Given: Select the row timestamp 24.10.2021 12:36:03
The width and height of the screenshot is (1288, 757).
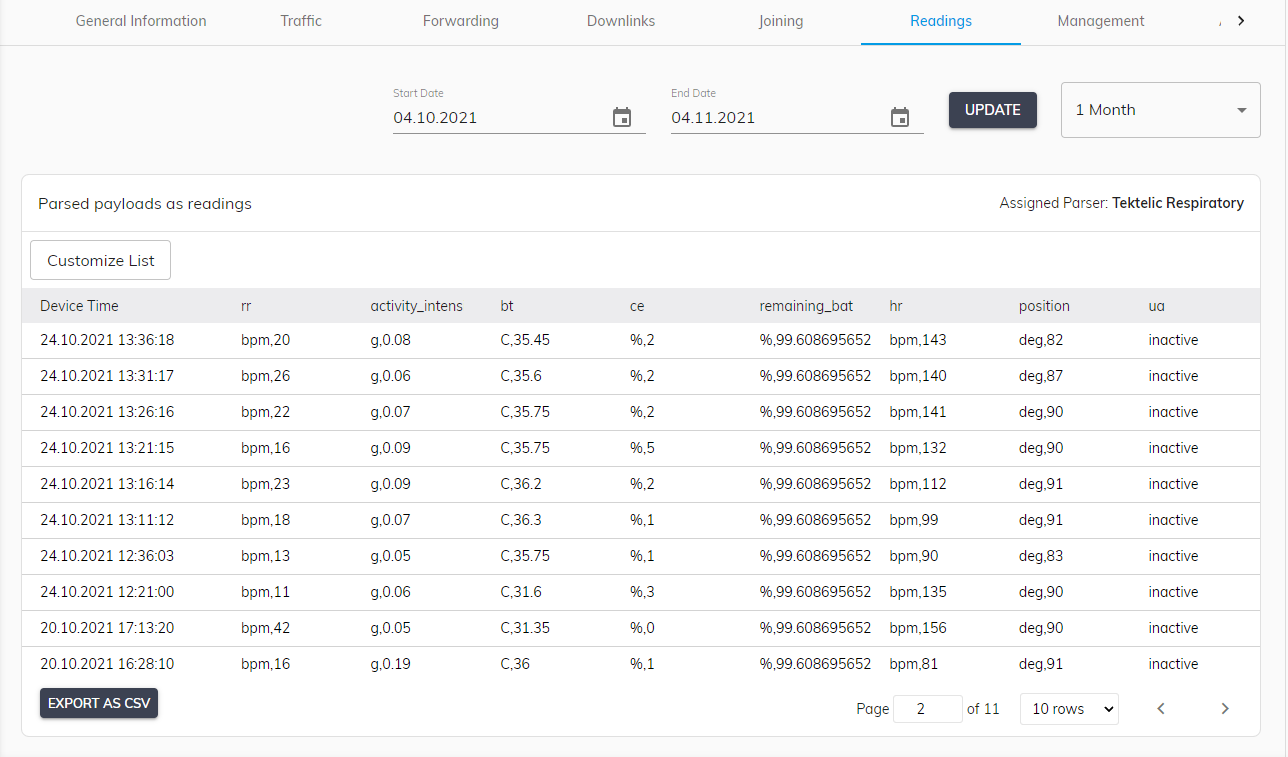Looking at the screenshot, I should tap(107, 556).
